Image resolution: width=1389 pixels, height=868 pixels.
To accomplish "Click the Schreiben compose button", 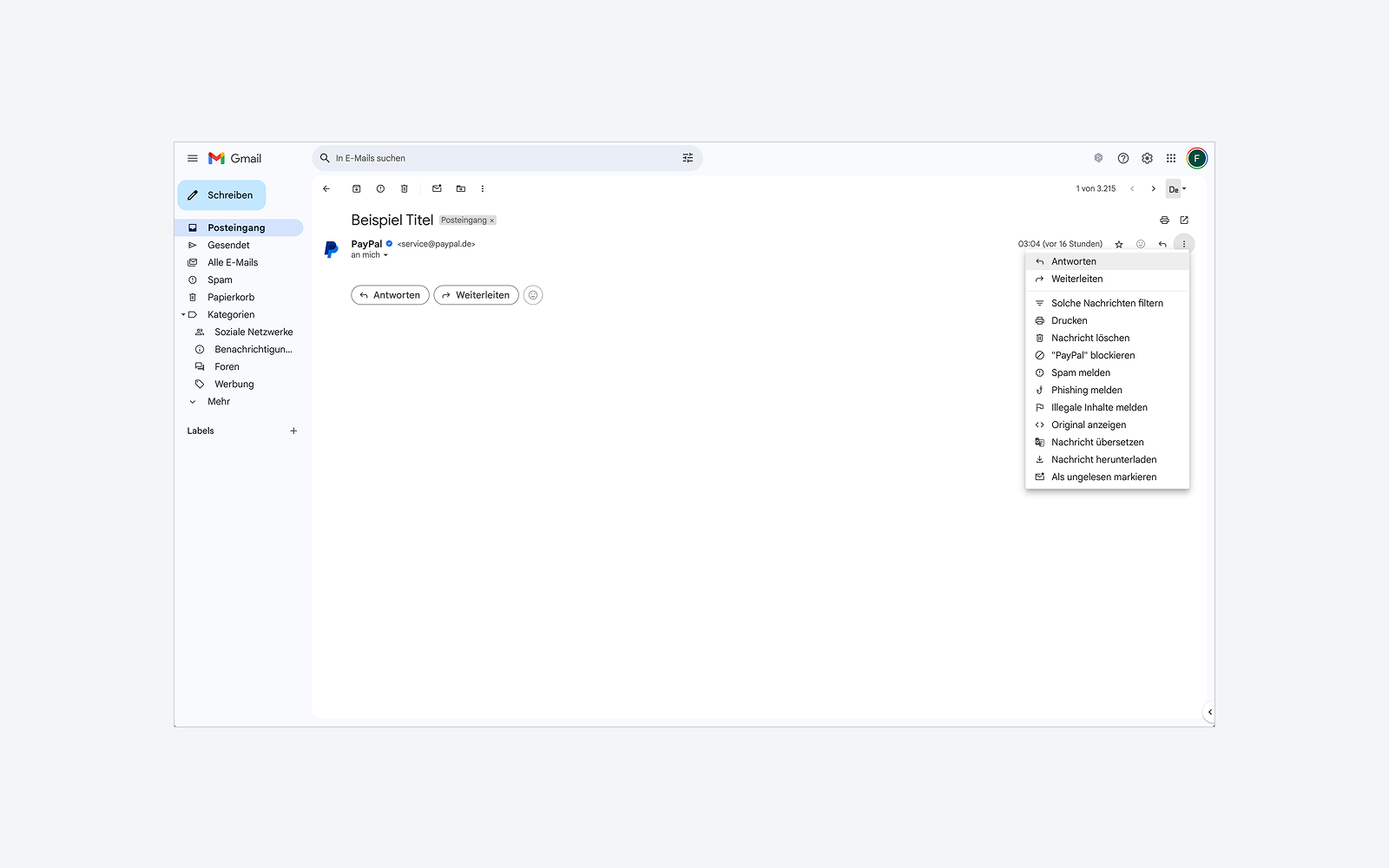I will coord(221,195).
